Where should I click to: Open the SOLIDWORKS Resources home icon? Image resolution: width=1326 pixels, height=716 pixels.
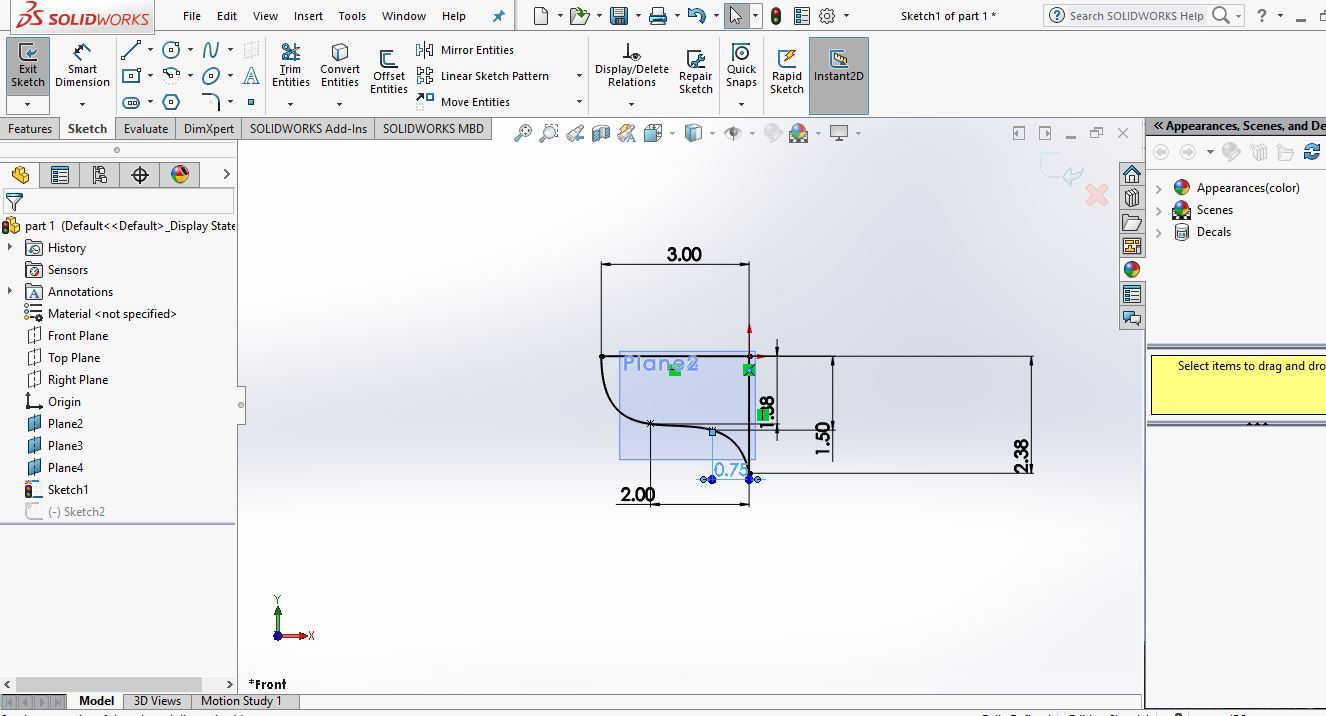(1131, 174)
